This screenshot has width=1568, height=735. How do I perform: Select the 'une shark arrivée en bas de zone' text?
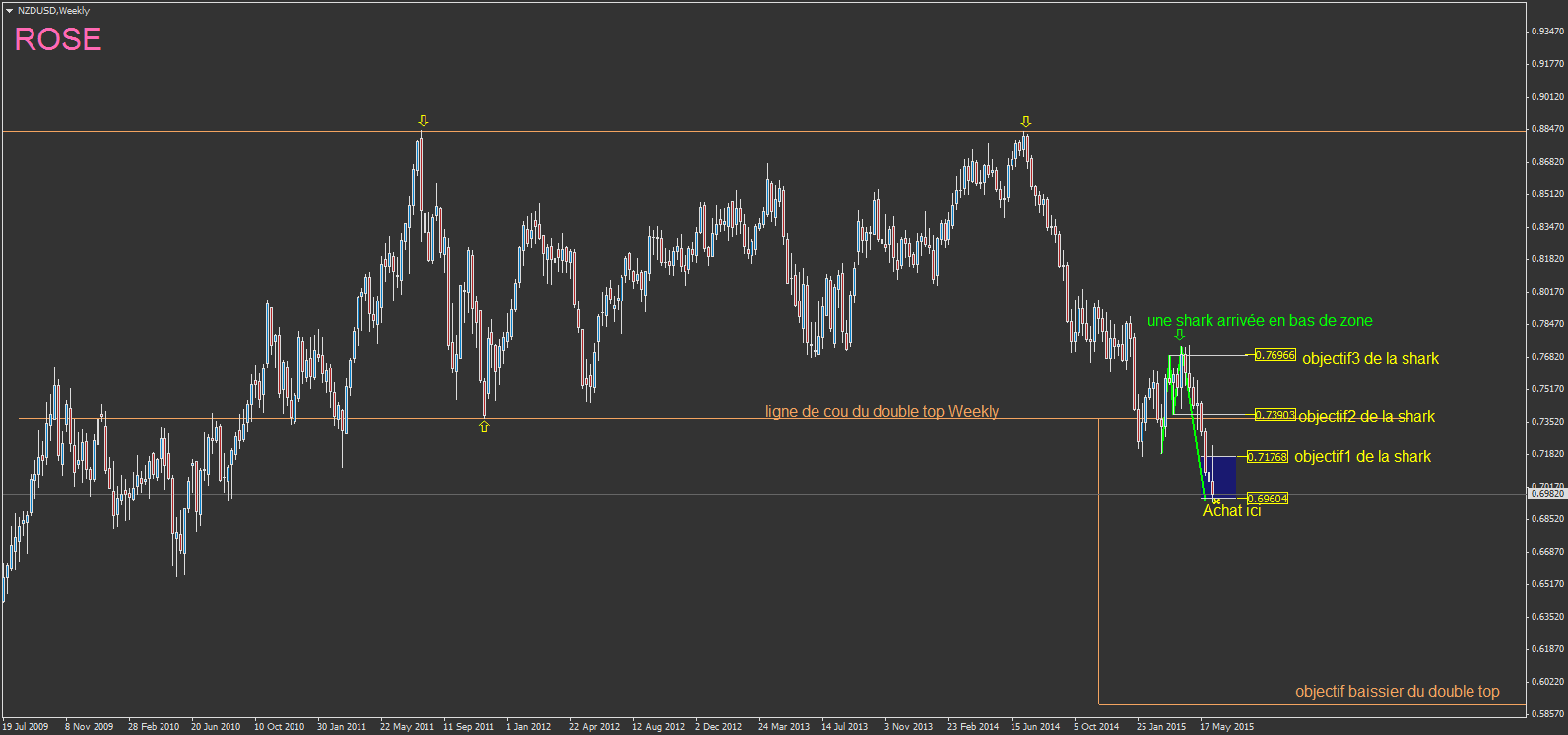[x=1260, y=321]
